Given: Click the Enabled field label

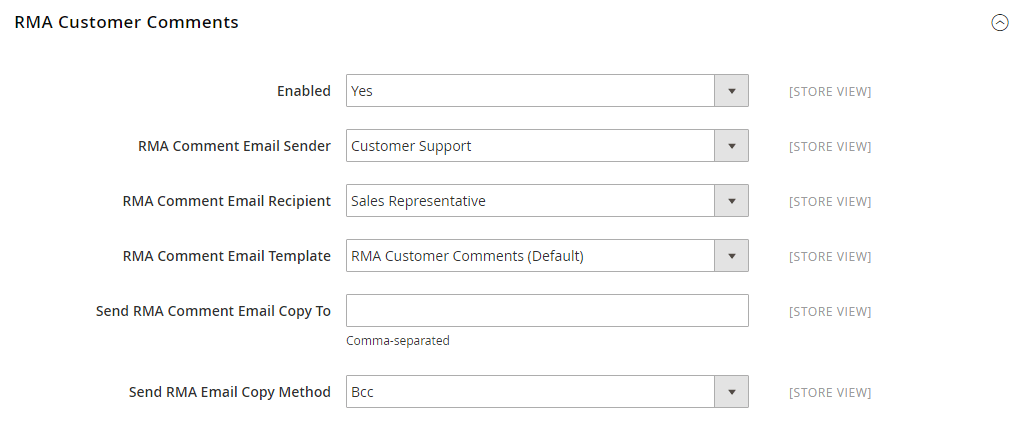Looking at the screenshot, I should [x=303, y=91].
